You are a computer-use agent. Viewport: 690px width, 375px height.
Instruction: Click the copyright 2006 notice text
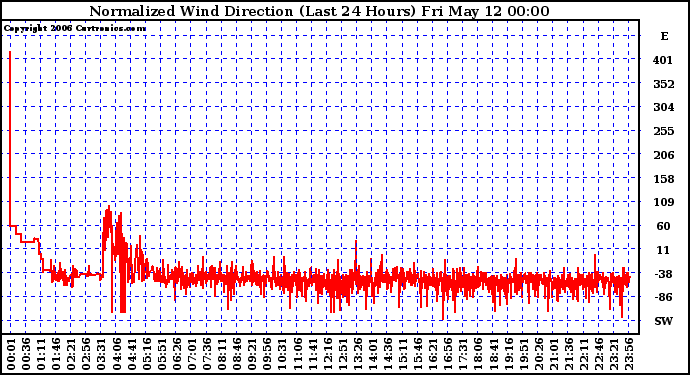75,29
